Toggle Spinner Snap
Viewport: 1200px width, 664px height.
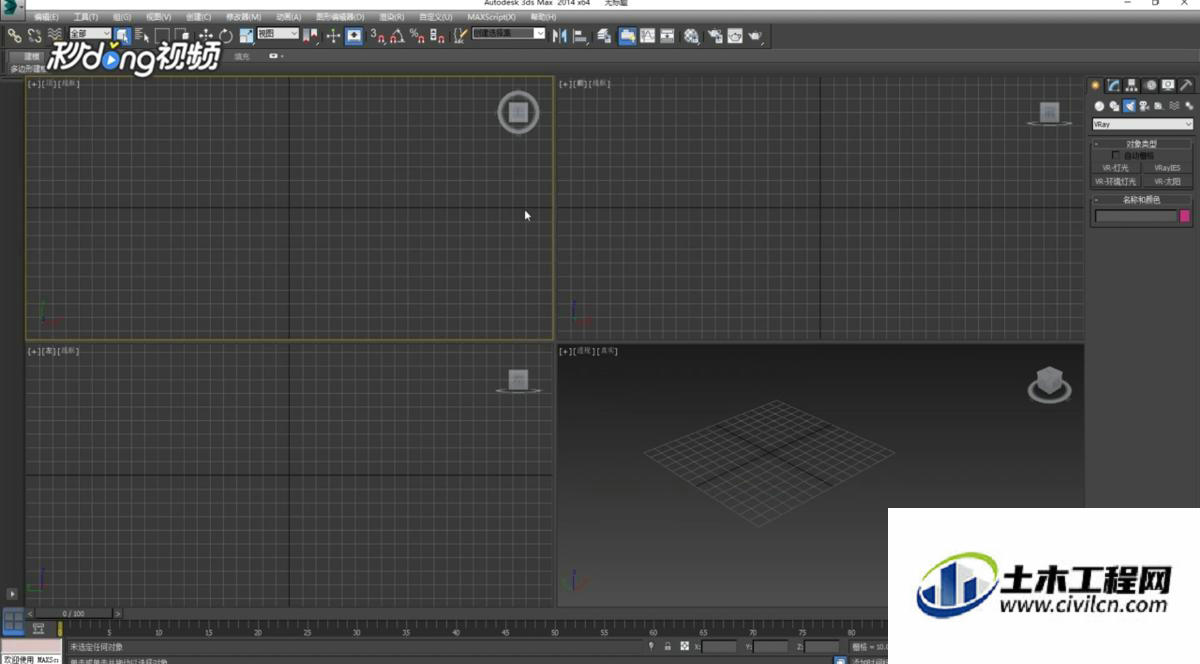pyautogui.click(x=437, y=36)
